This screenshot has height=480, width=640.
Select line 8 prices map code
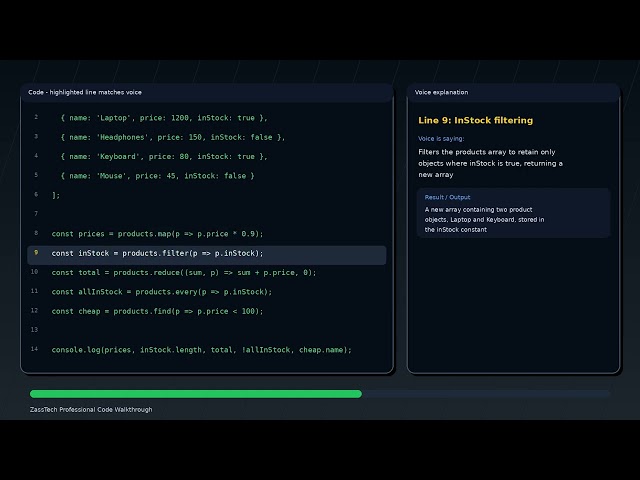pos(158,234)
